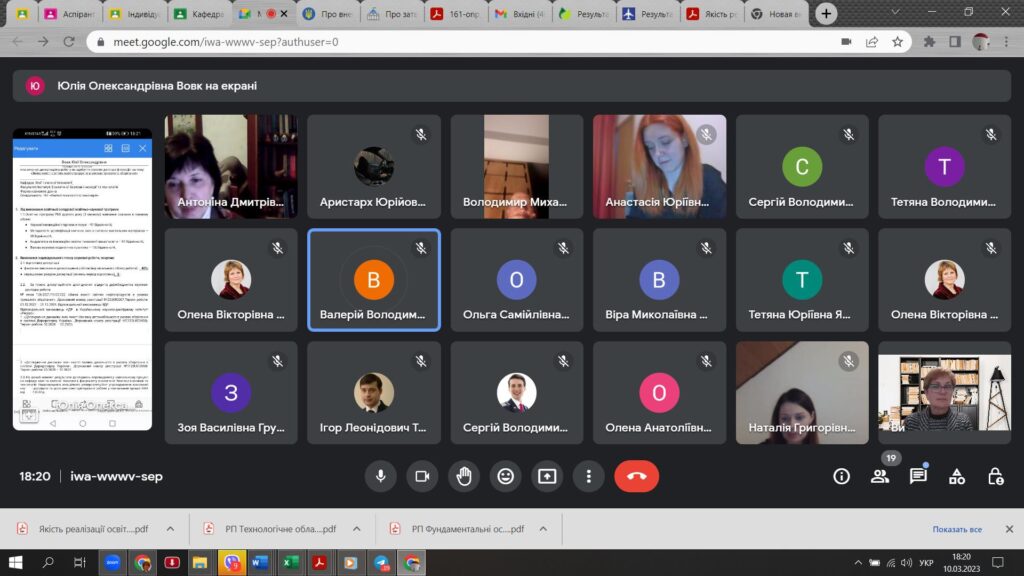Select the shared screen presentation thumbnail
This screenshot has width=1024, height=576.
click(x=82, y=280)
